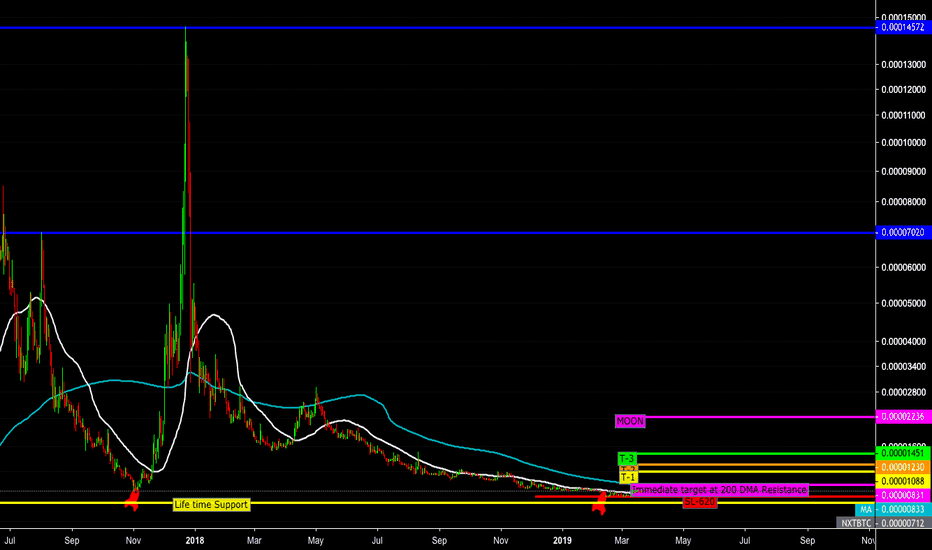Click the 0.00010000 price axis value

click(x=903, y=143)
